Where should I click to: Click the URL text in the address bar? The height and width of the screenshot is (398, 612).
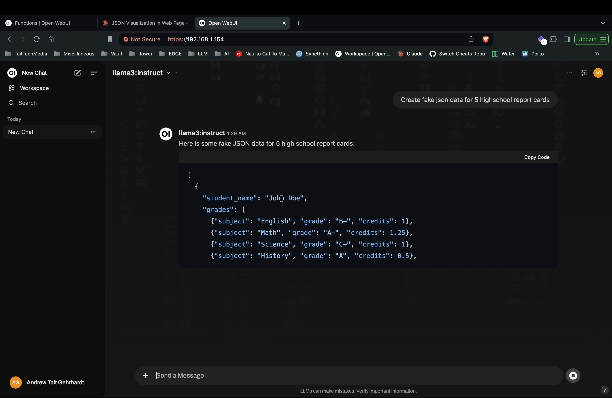tap(196, 39)
